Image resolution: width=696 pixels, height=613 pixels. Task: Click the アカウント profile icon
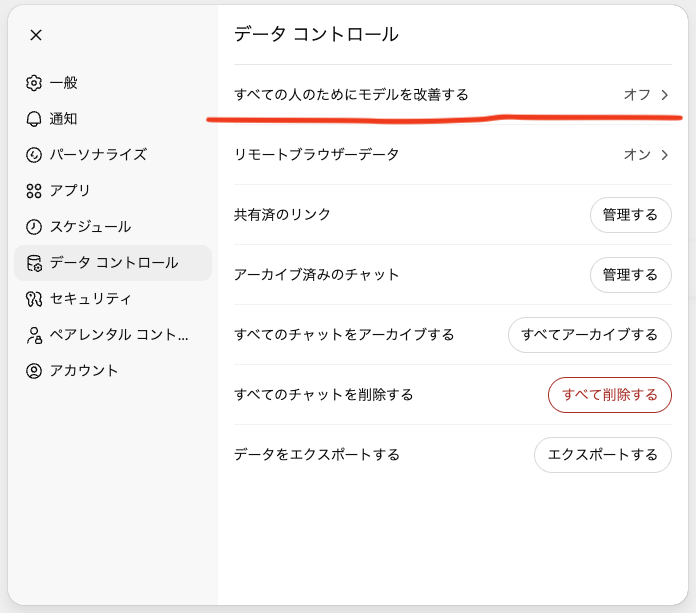click(34, 371)
